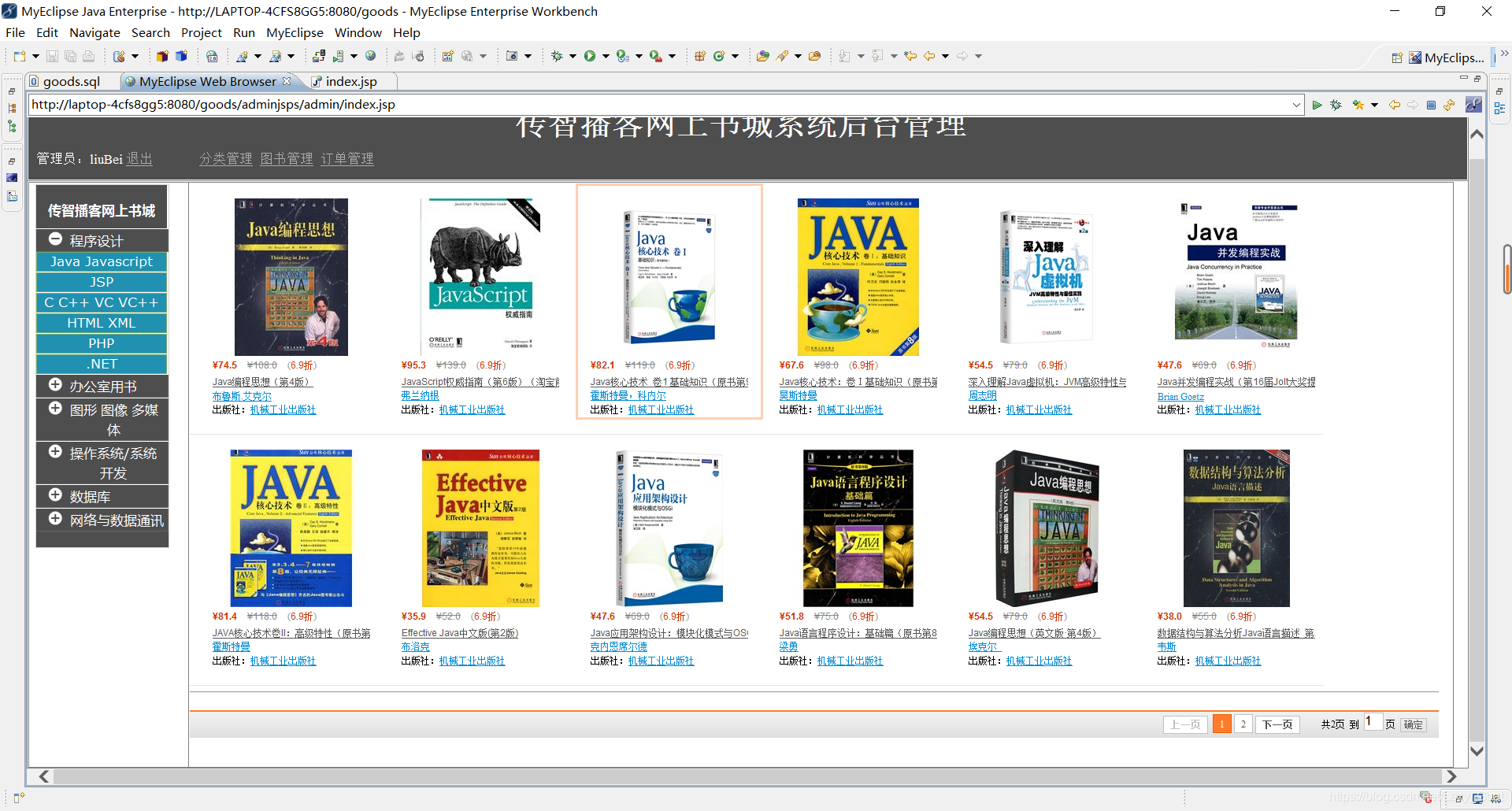Open the browser favorites dropdown arrow
The width and height of the screenshot is (1512, 811).
[1374, 105]
